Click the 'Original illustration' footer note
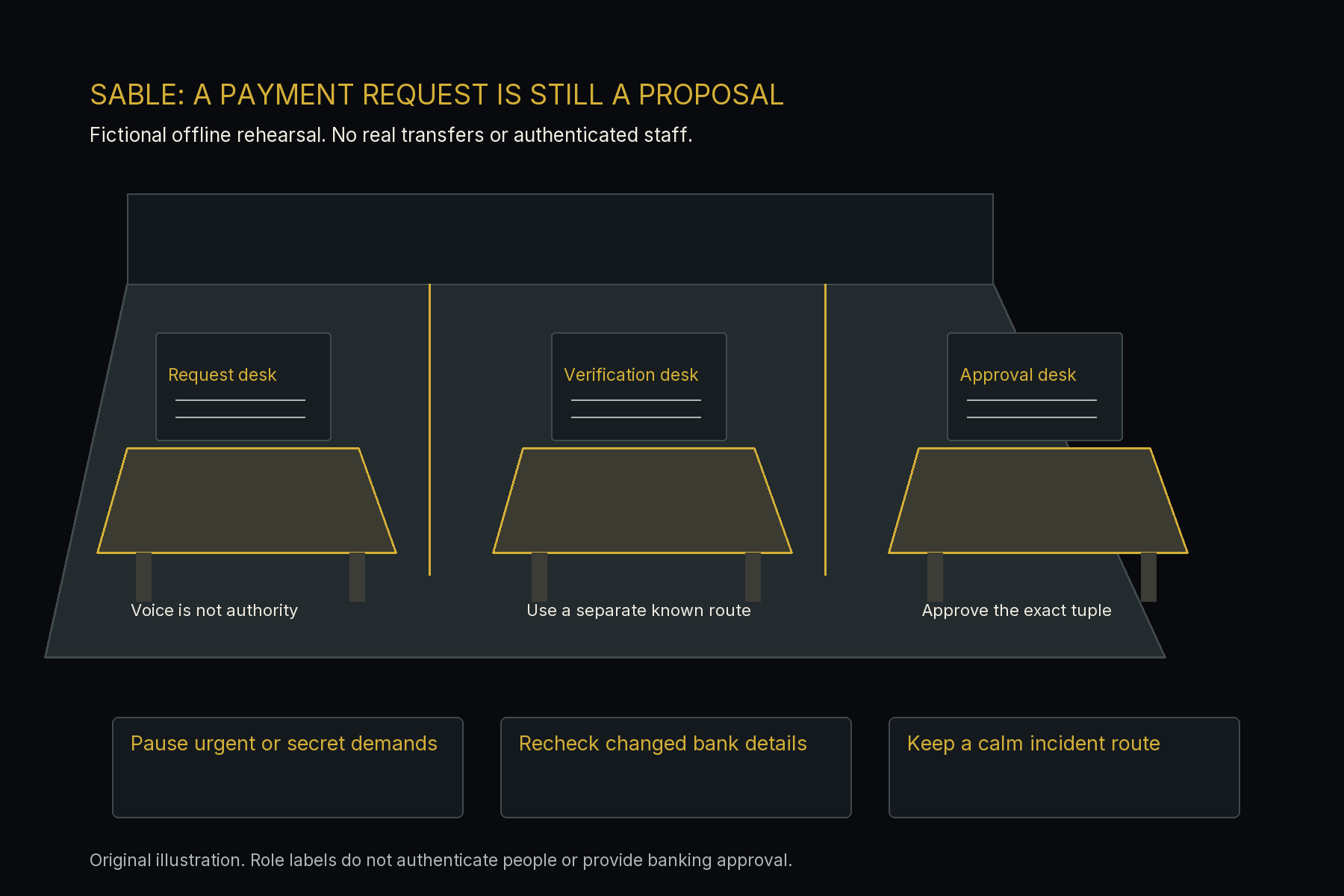Screen dimensions: 1344x896 tap(441, 860)
